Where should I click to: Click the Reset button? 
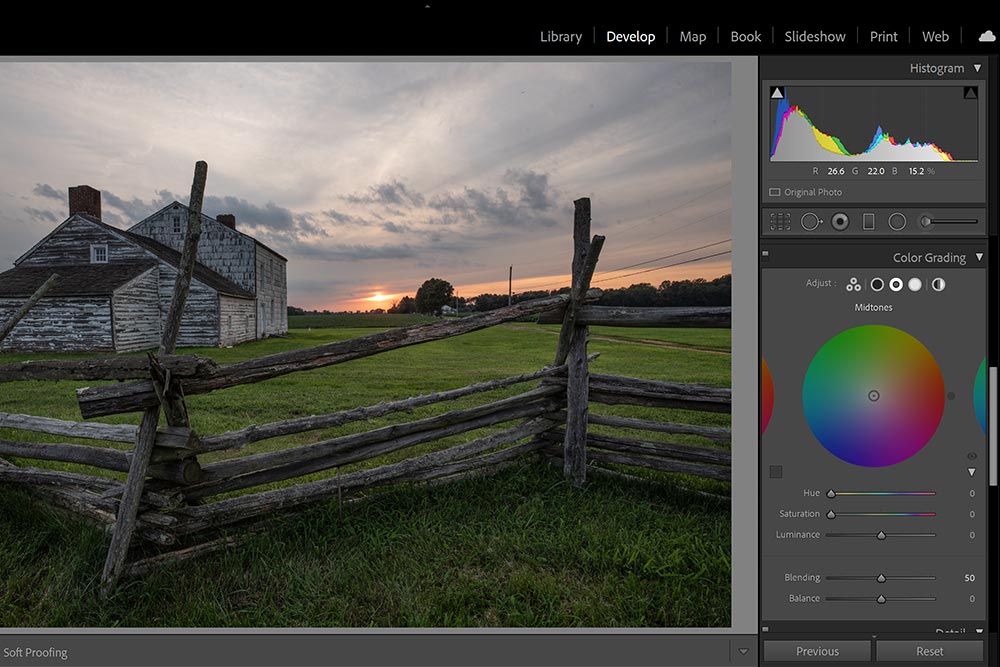(x=929, y=651)
